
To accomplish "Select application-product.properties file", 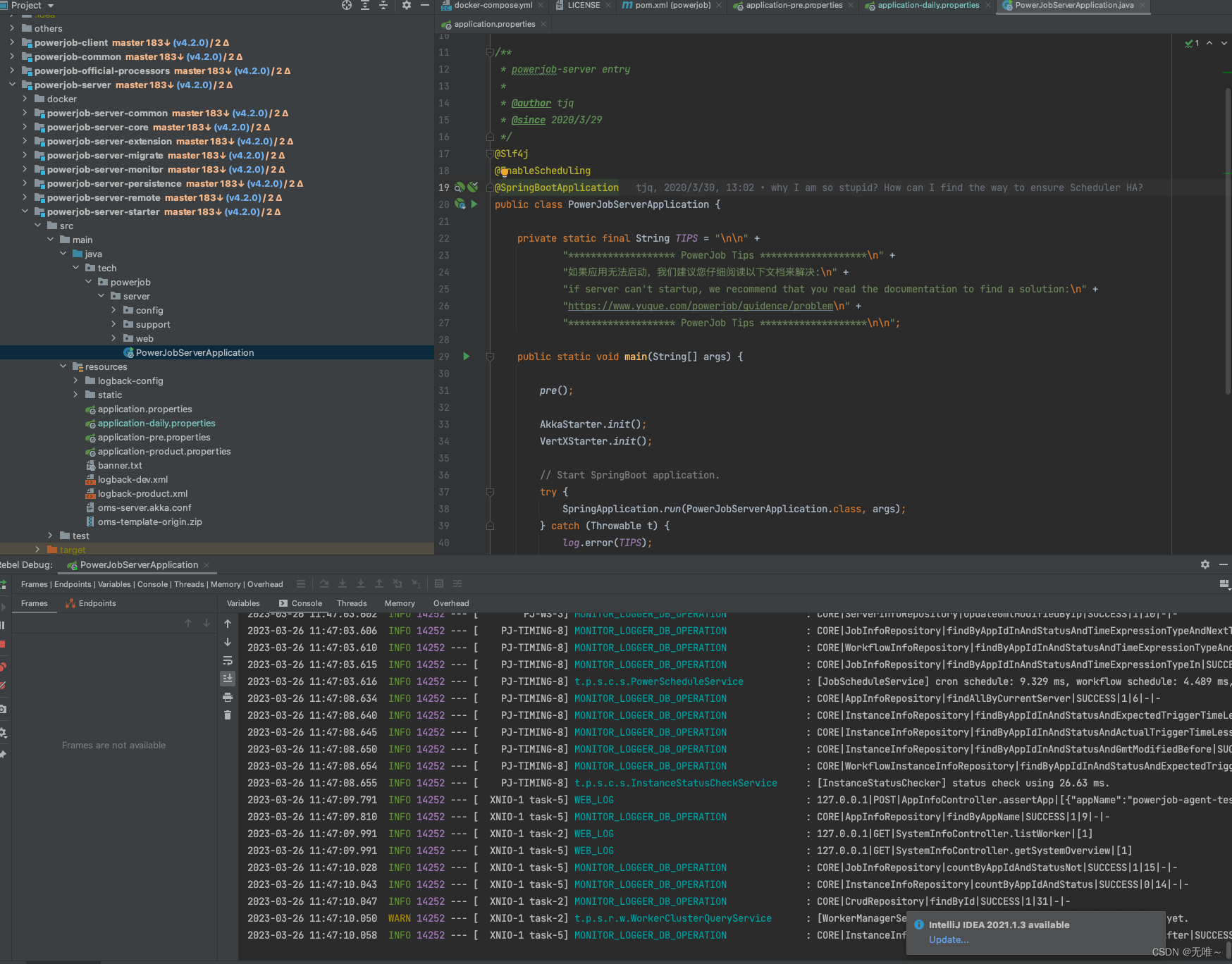I will click(x=164, y=451).
